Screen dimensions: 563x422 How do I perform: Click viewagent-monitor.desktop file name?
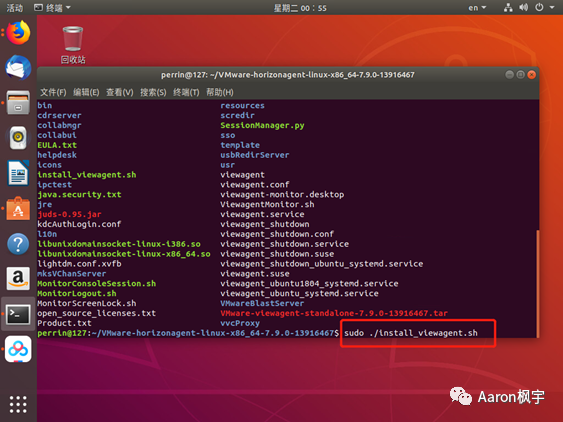[282, 195]
